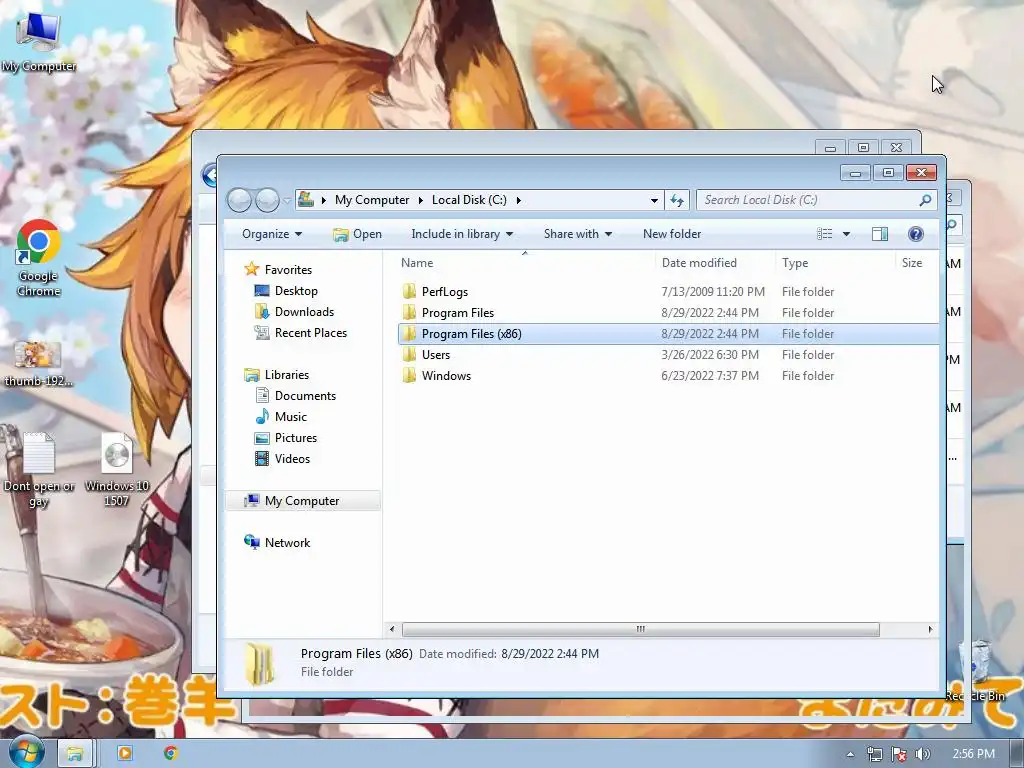Sort by Date modified column
1024x768 pixels.
point(714,263)
